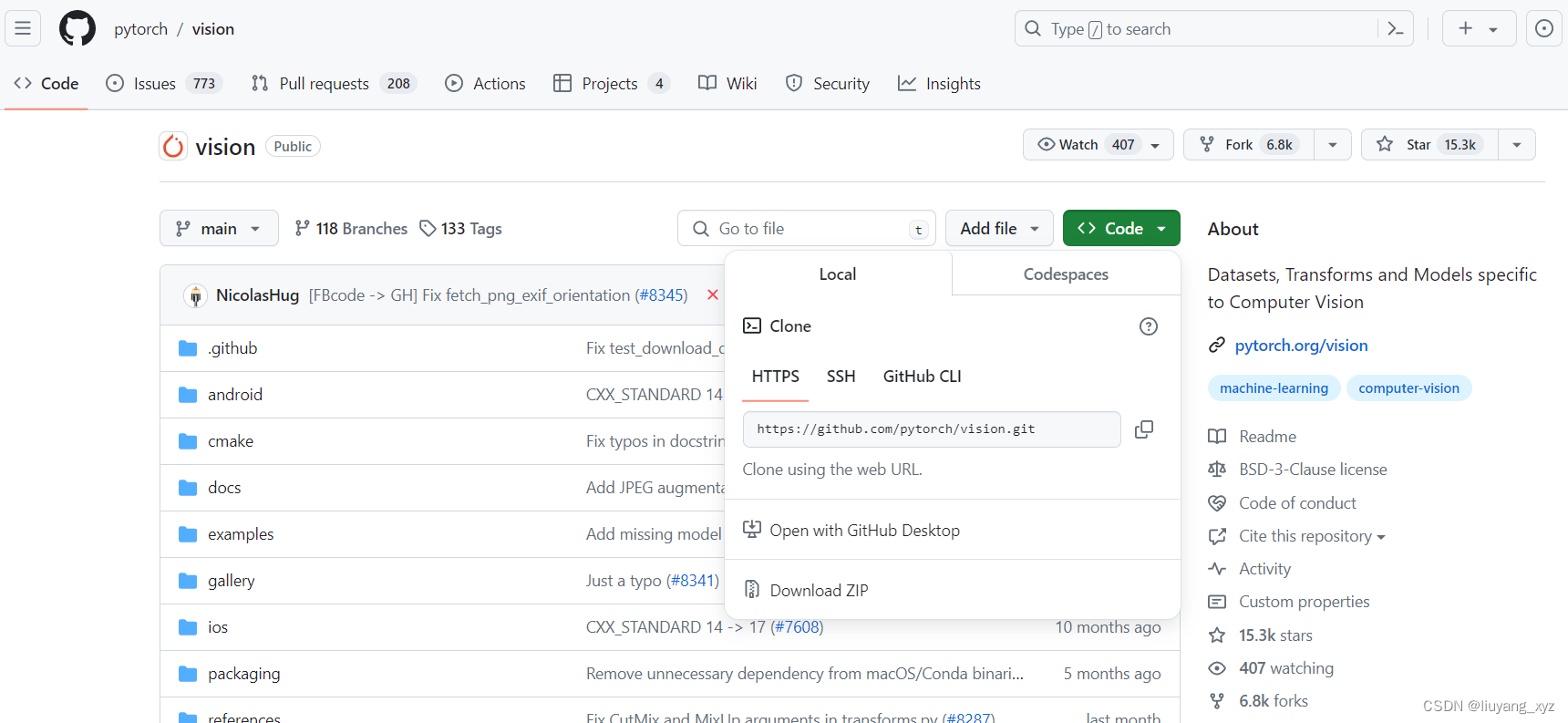Open the Actions tab
The width and height of the screenshot is (1568, 723).
[x=485, y=83]
